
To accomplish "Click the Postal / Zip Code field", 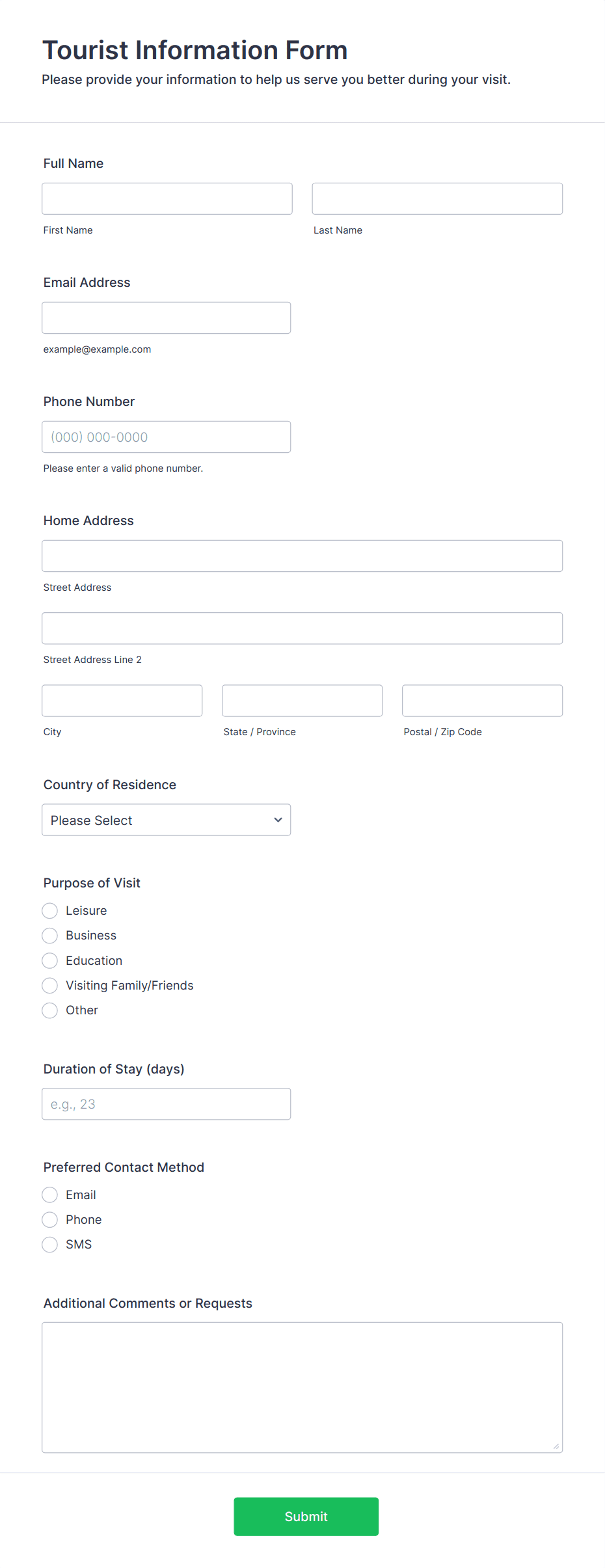I will click(482, 700).
